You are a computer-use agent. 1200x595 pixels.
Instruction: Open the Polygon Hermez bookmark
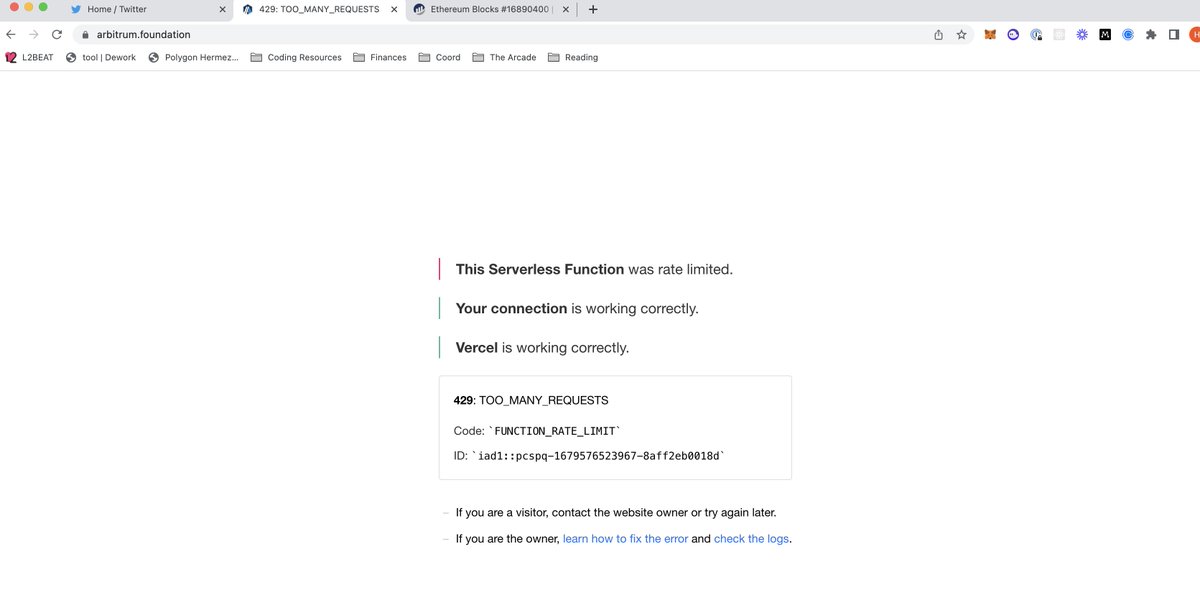(x=193, y=57)
